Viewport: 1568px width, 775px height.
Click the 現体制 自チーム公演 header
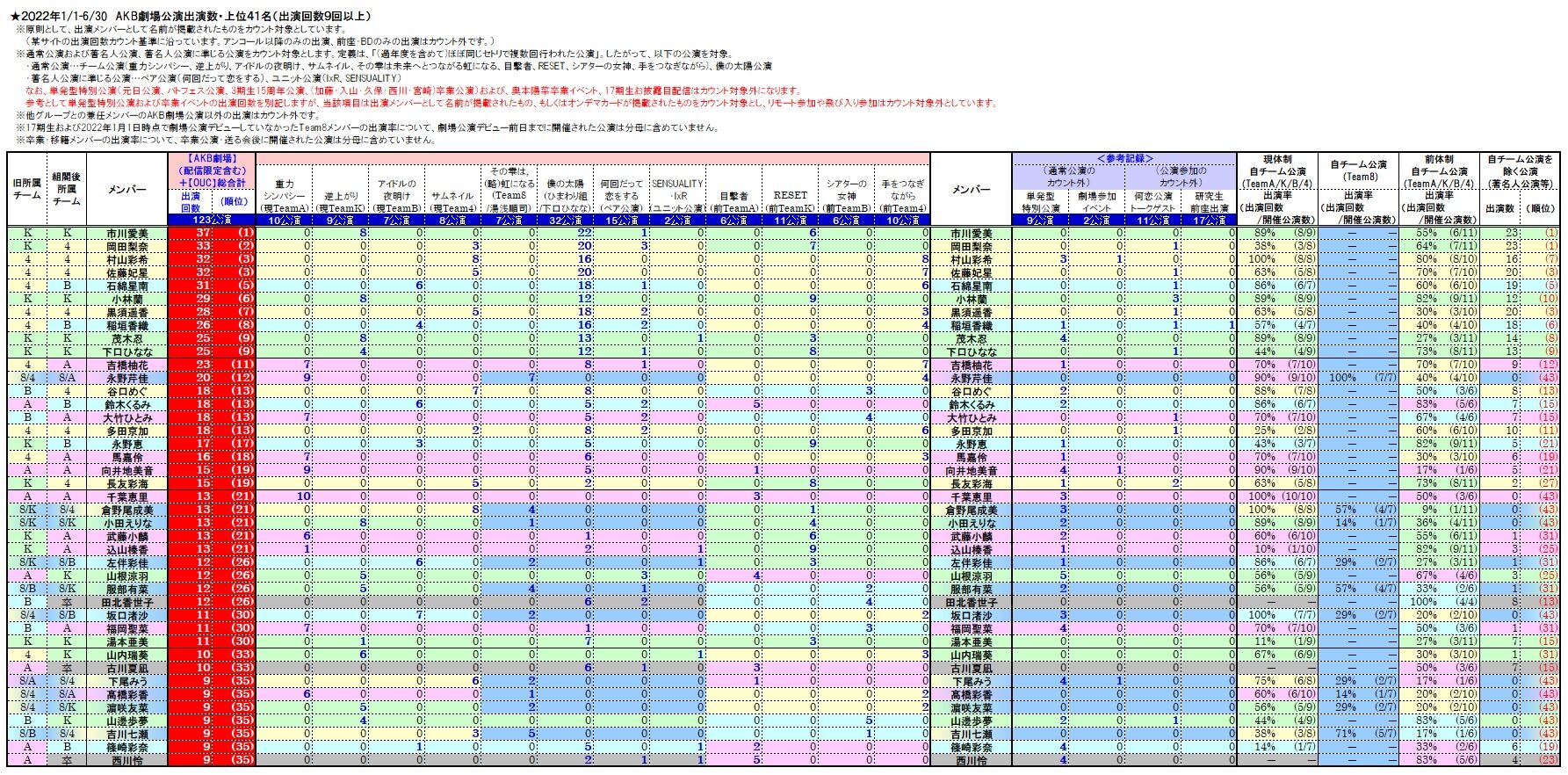tap(1277, 171)
